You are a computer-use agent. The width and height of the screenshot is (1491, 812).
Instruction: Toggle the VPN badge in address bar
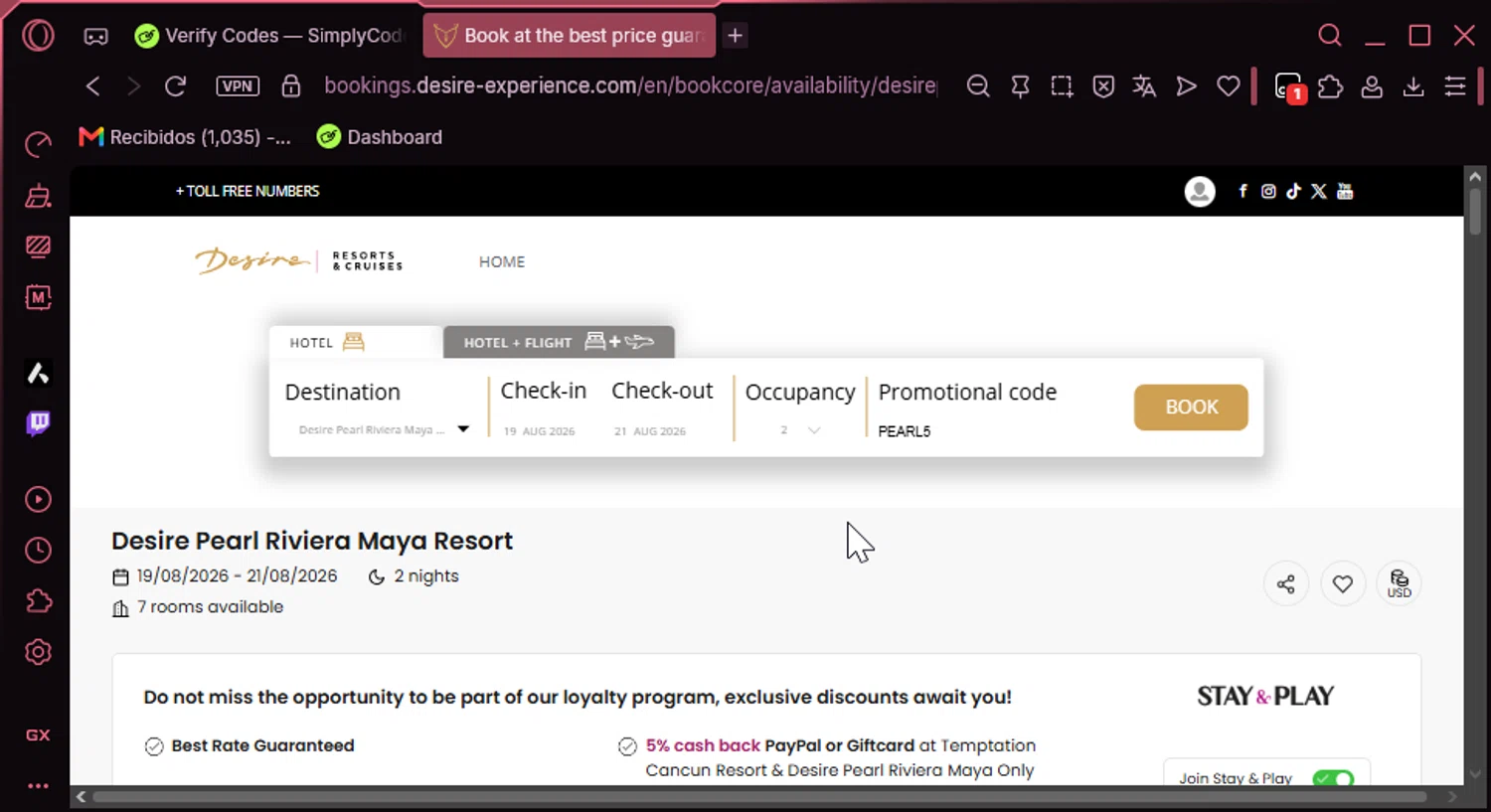pyautogui.click(x=238, y=86)
